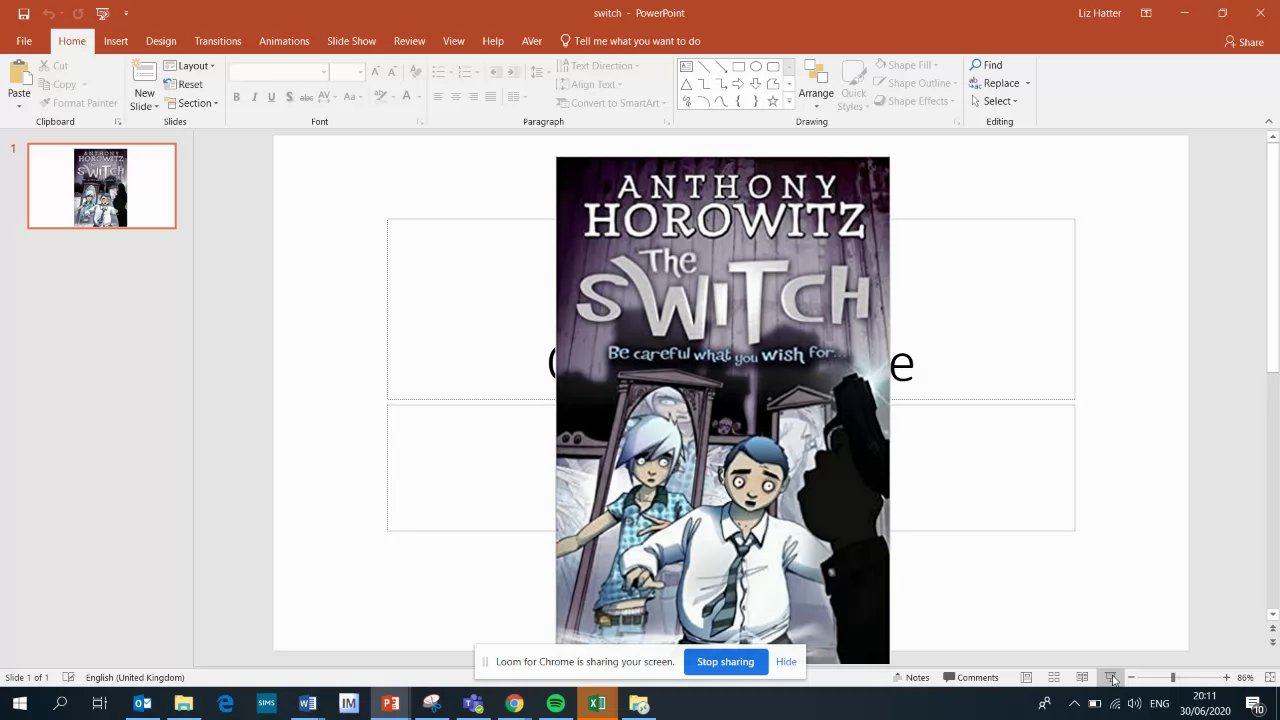Zoom out with the minus button
1280x720 pixels.
(x=1131, y=677)
